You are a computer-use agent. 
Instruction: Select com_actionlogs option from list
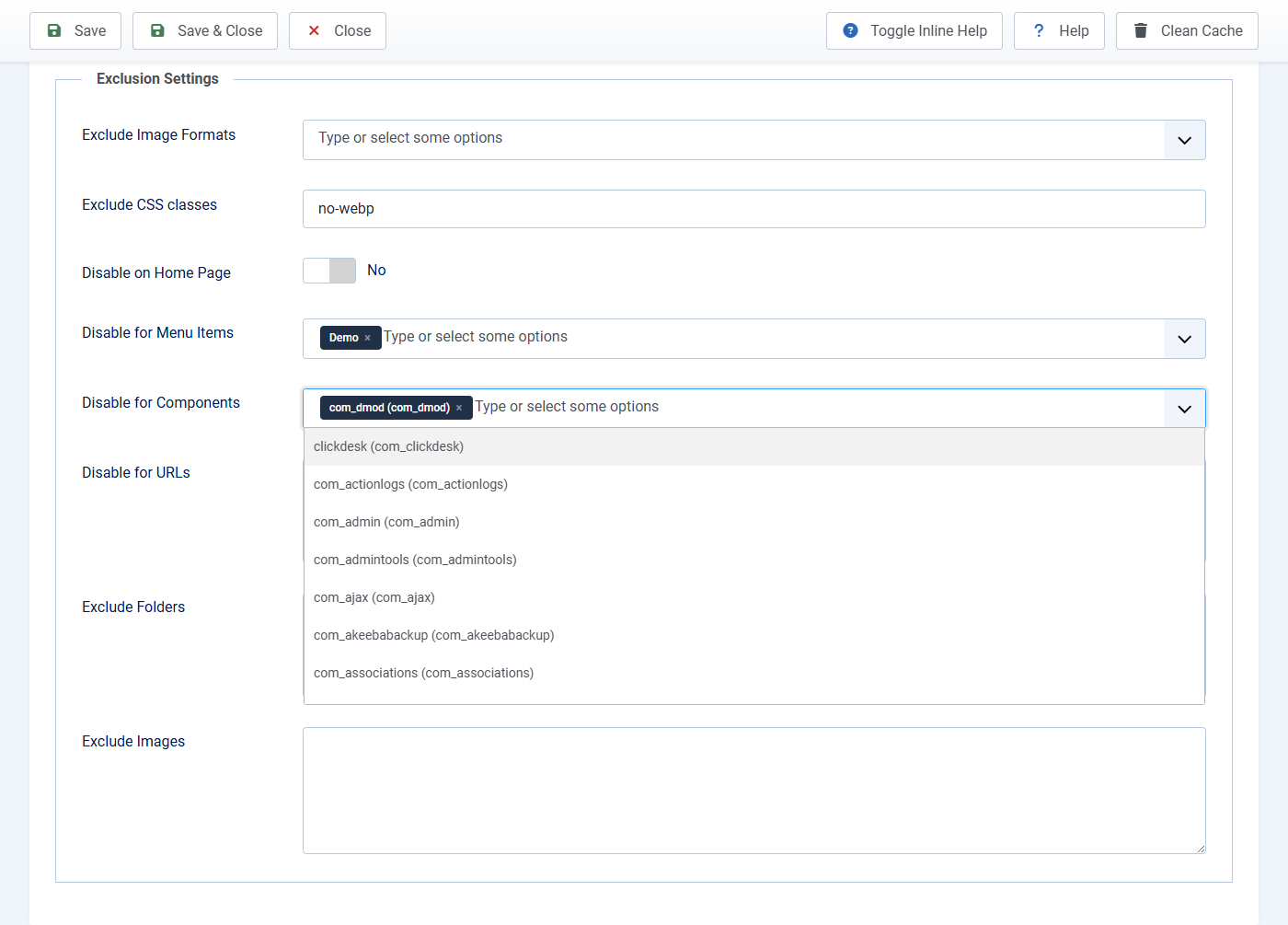(754, 484)
